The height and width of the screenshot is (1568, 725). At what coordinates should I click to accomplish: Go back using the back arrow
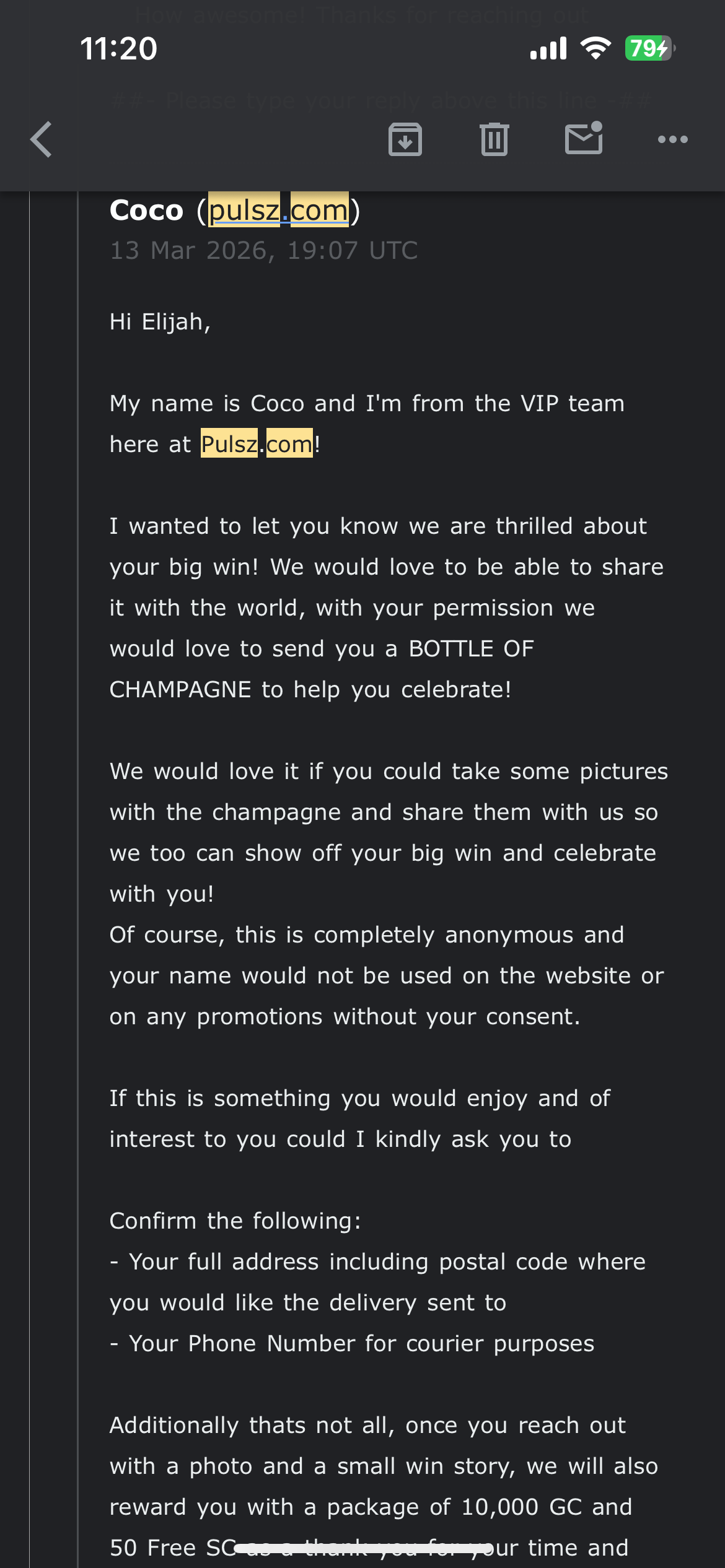pyautogui.click(x=42, y=139)
